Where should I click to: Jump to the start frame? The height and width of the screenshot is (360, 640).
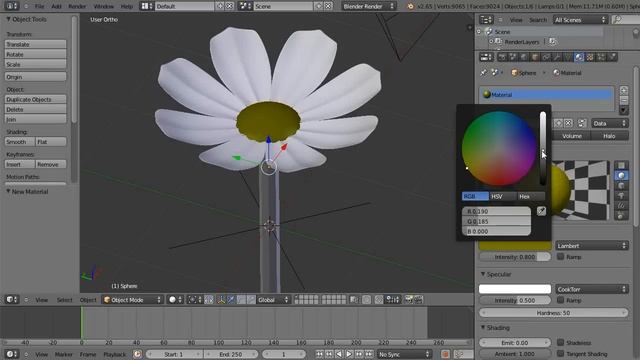click(x=319, y=354)
